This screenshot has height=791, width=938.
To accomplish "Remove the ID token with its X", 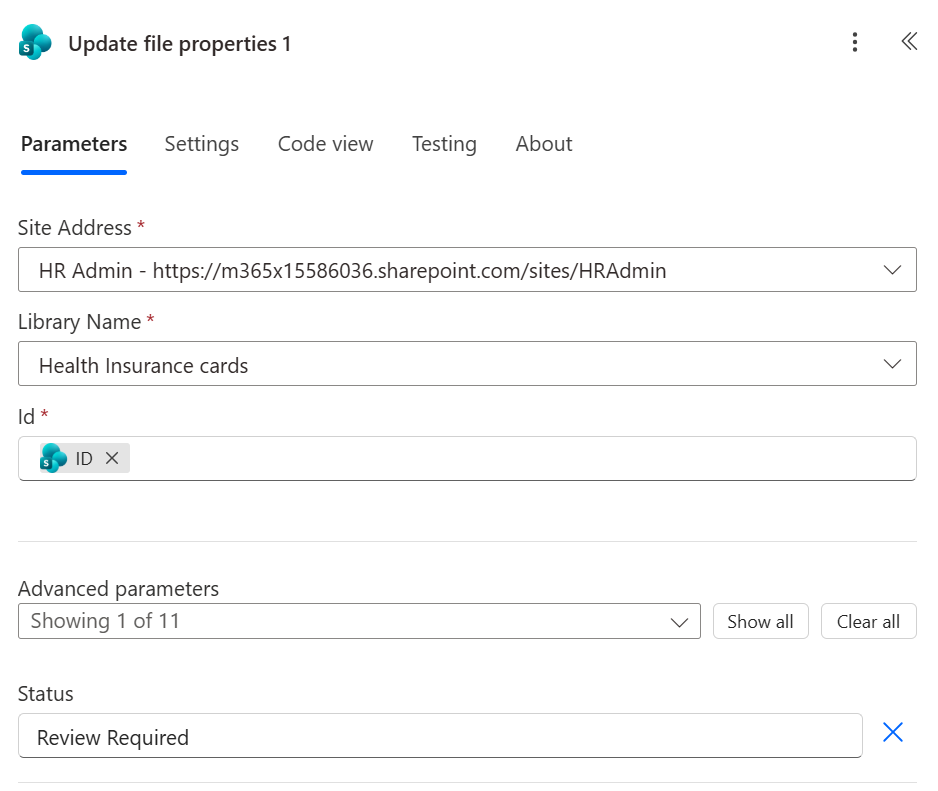I will (x=112, y=458).
